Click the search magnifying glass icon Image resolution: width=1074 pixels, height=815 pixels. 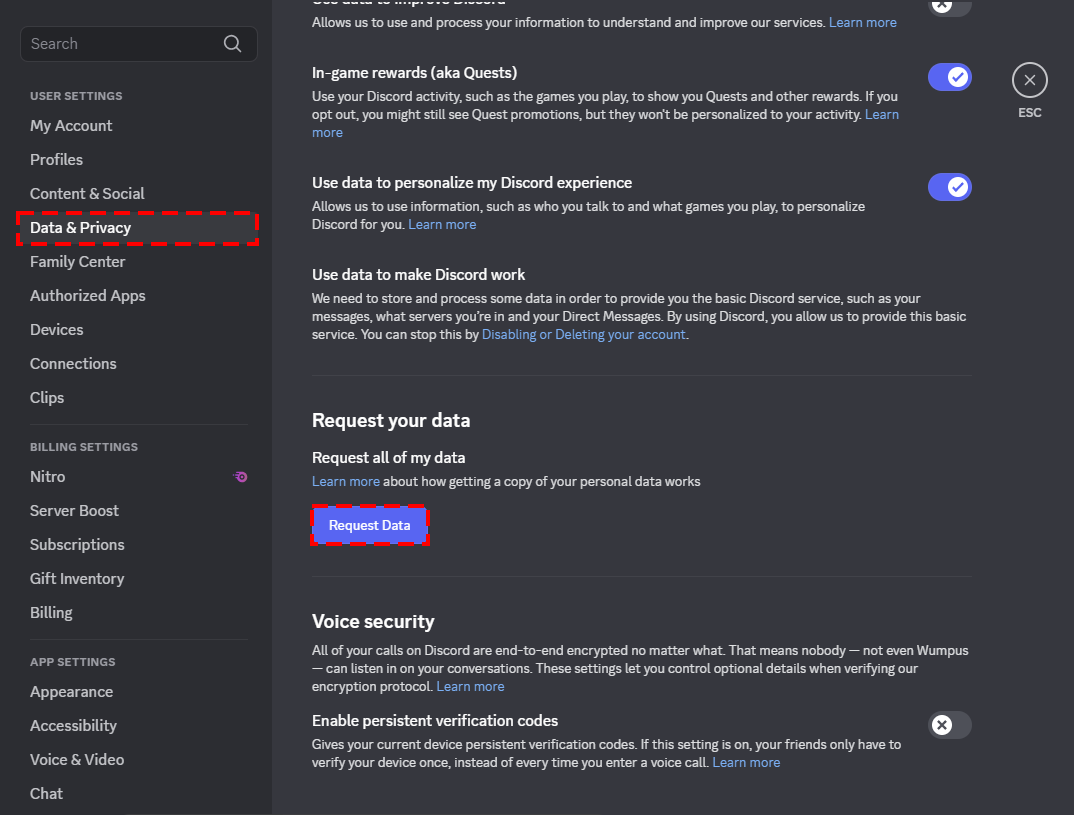coord(232,43)
